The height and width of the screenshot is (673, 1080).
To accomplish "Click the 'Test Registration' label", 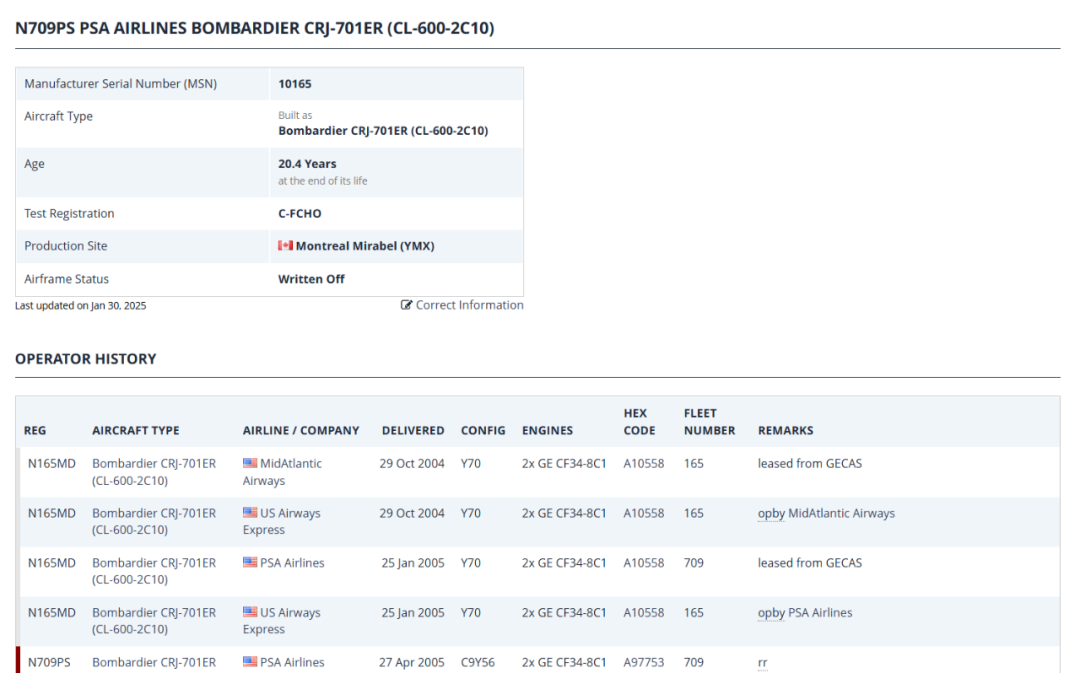I will point(70,214).
